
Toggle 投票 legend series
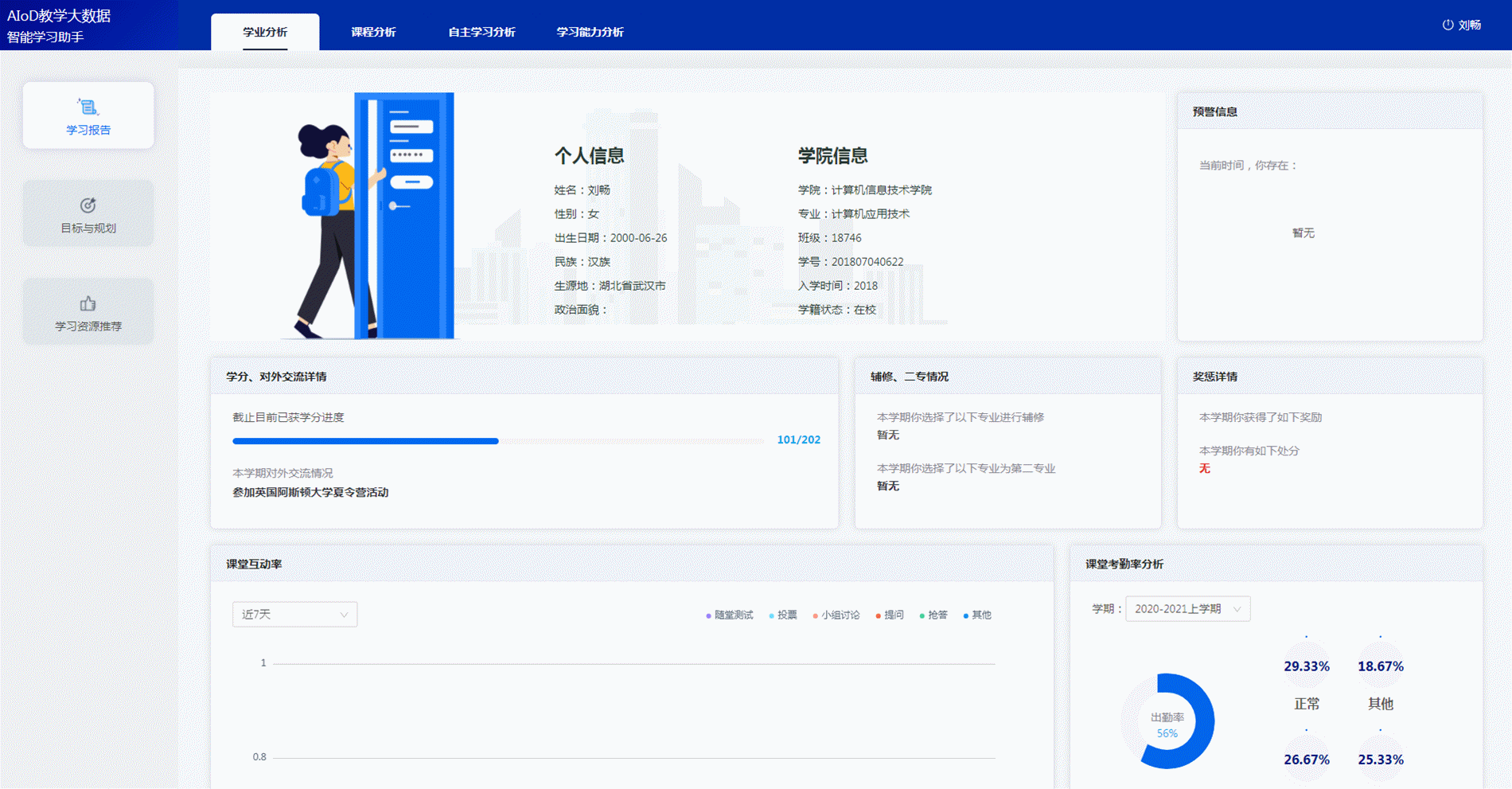[x=783, y=615]
